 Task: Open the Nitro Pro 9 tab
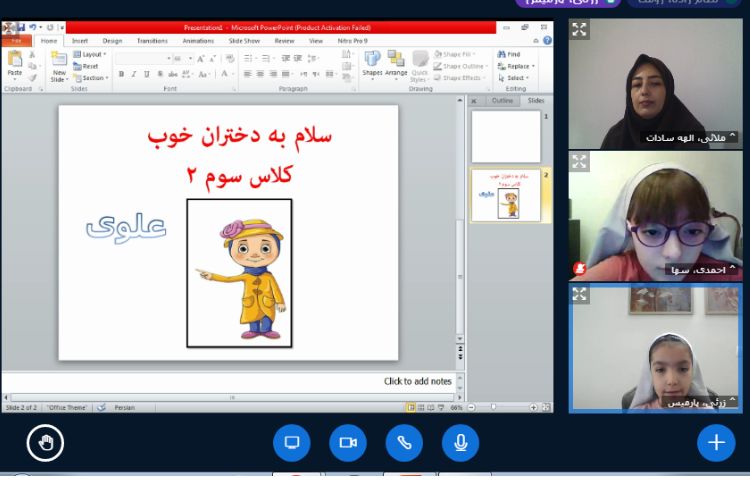point(353,41)
